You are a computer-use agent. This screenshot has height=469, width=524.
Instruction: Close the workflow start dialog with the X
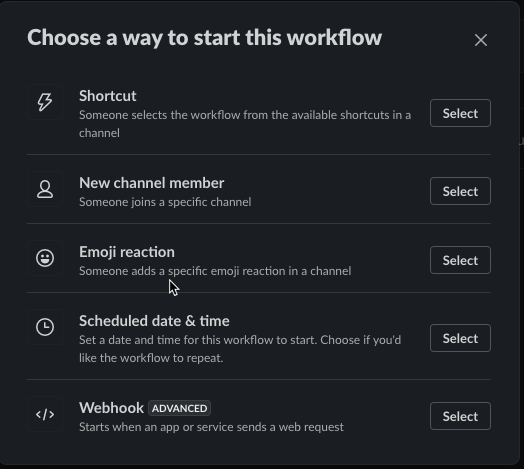[x=481, y=40]
